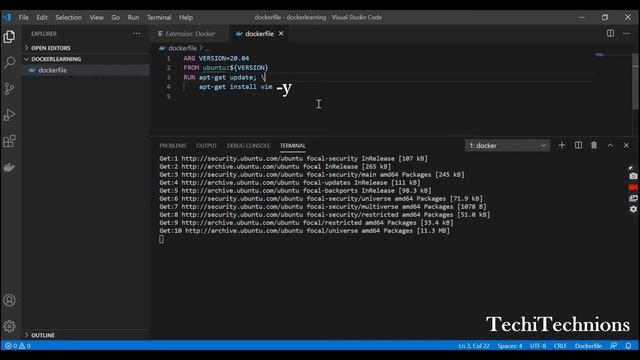Screen dimensions: 640x360
Task: Open the terminal selector dropdown '1: docker'
Action: [507, 145]
